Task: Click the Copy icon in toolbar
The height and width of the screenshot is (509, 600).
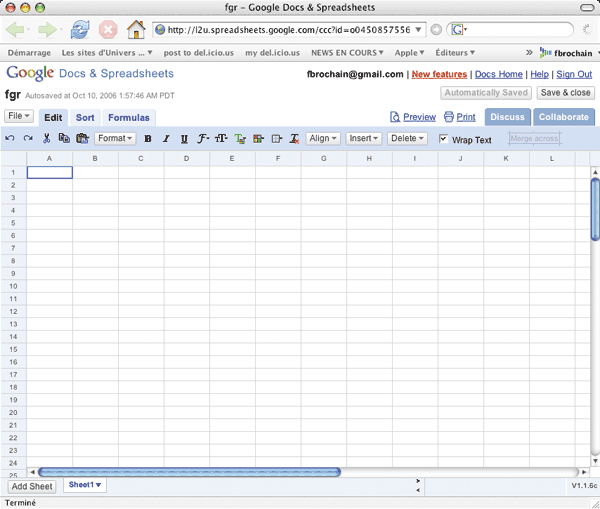Action: point(64,139)
